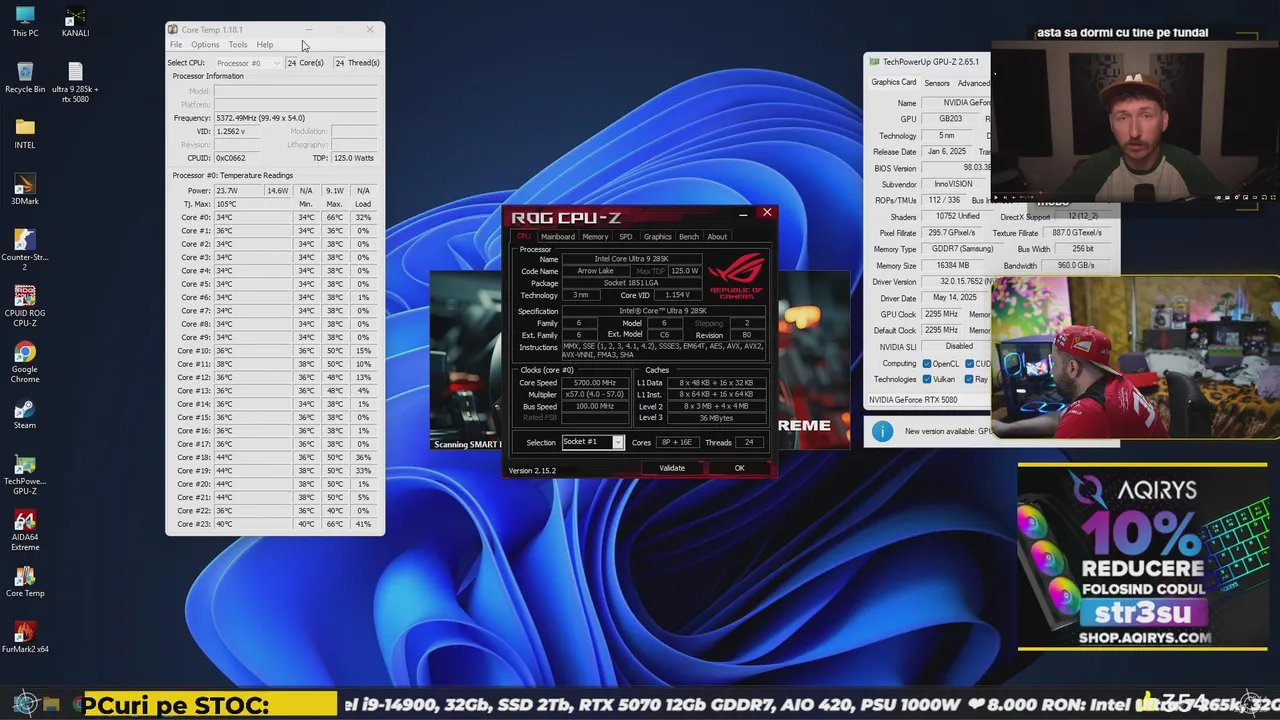Select Core #0 row in Core Temp
The image size is (1280, 720).
(275, 217)
